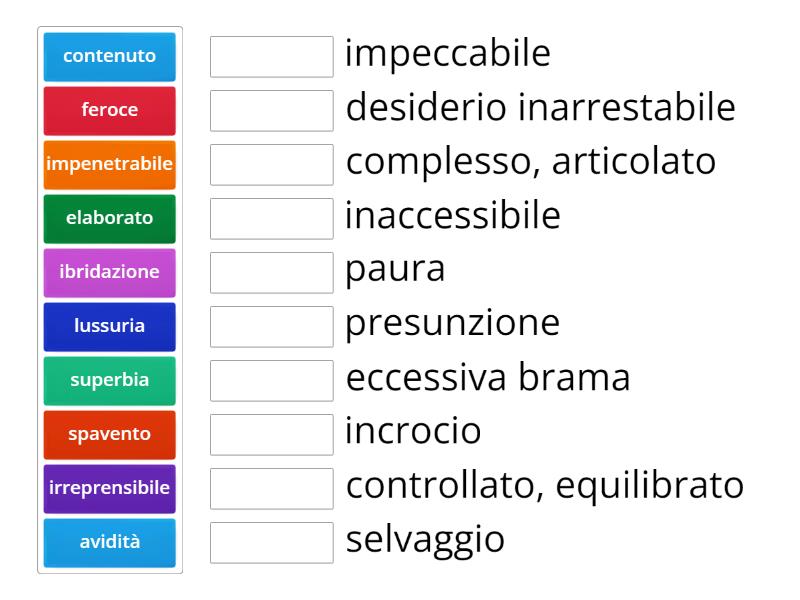Click the empty box for 'desiderio inarrestabile'
Screen dimensions: 800x600
click(x=272, y=110)
